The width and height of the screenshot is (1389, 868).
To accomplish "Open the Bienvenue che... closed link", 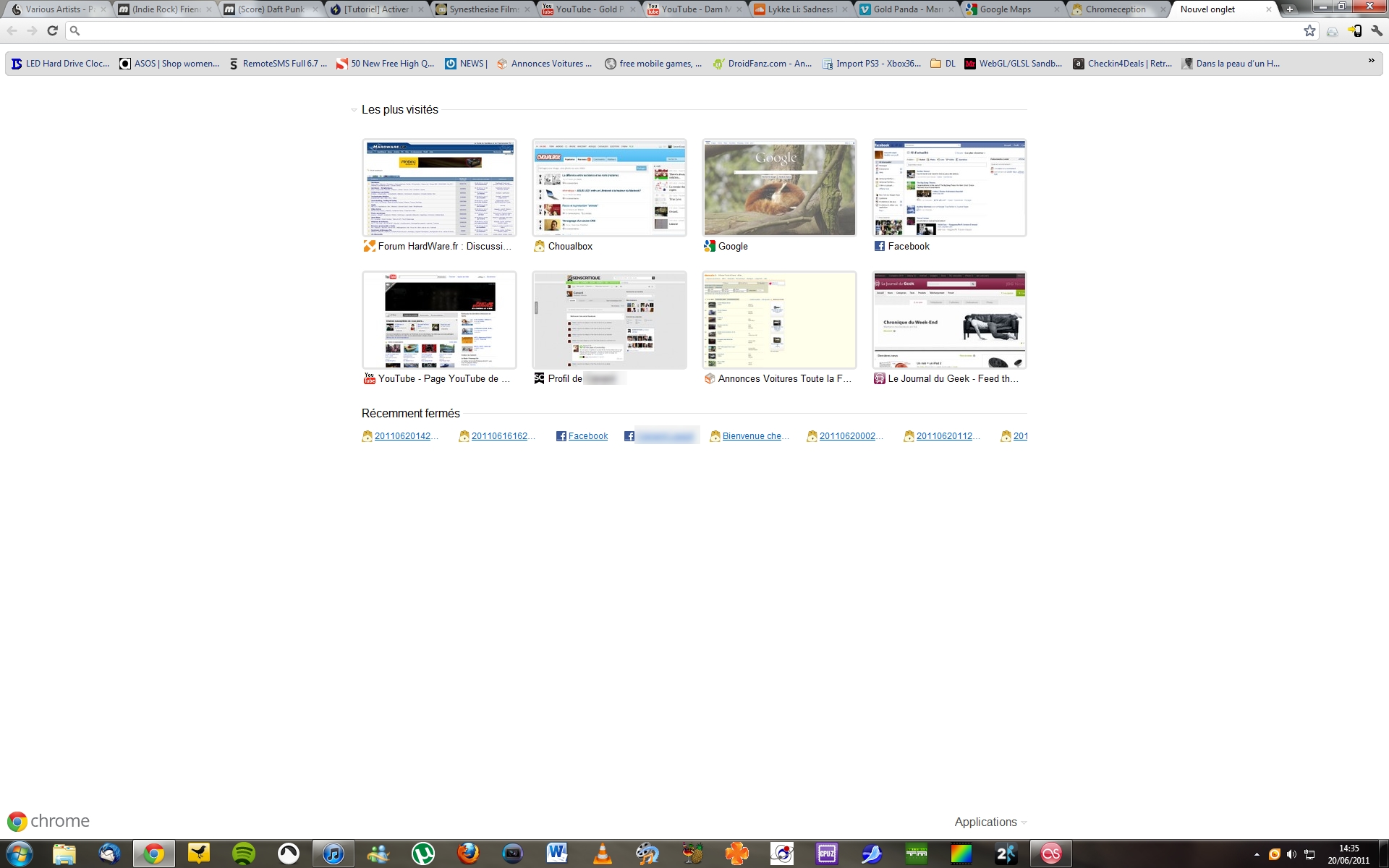I will (x=755, y=436).
